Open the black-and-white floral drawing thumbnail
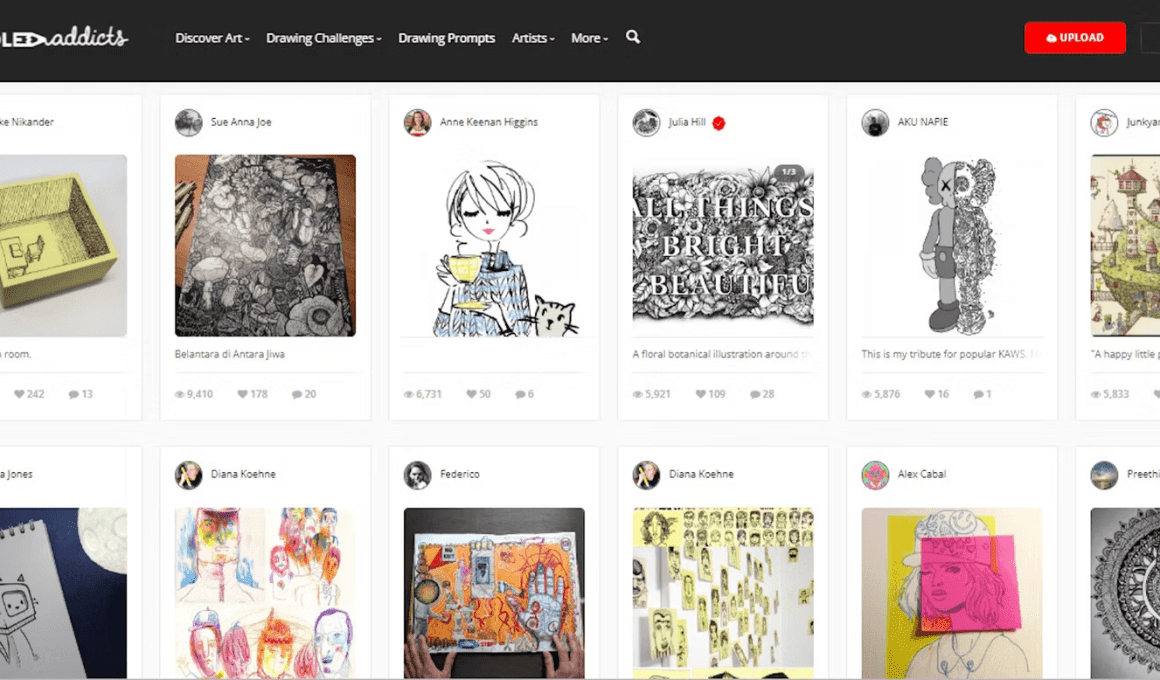The width and height of the screenshot is (1160, 680). click(265, 246)
